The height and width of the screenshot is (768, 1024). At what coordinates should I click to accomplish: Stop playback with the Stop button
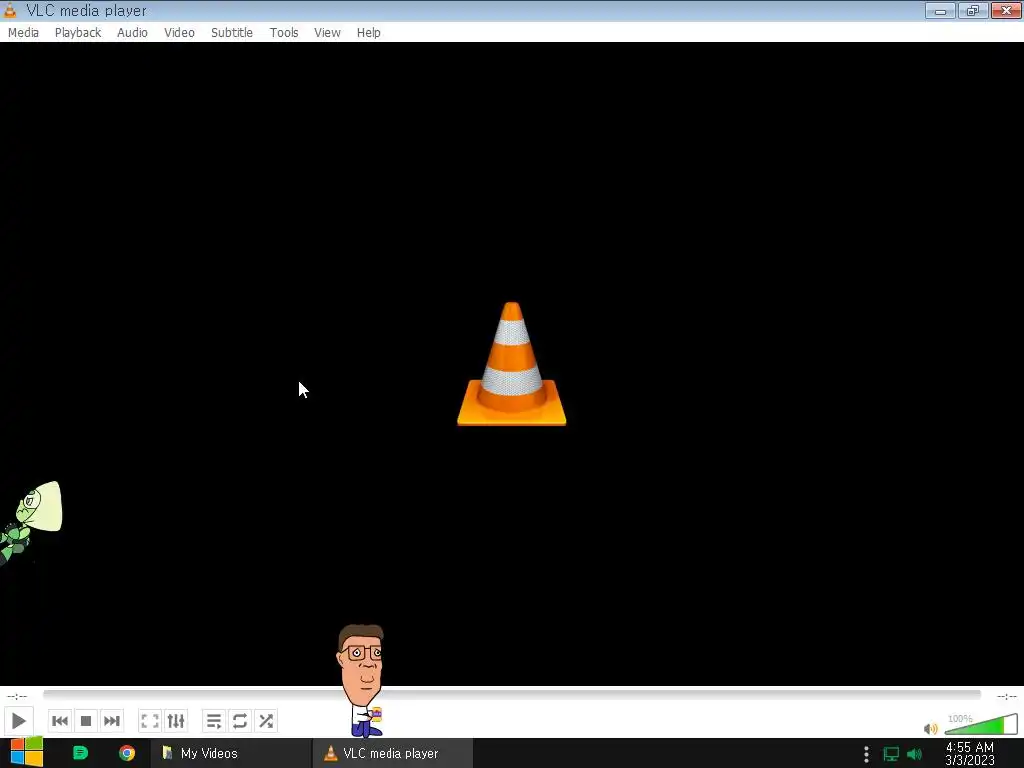click(x=86, y=721)
